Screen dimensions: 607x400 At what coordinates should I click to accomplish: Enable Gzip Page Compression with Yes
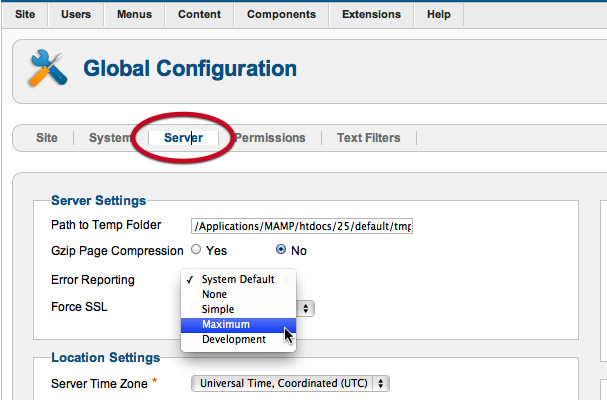tap(196, 249)
